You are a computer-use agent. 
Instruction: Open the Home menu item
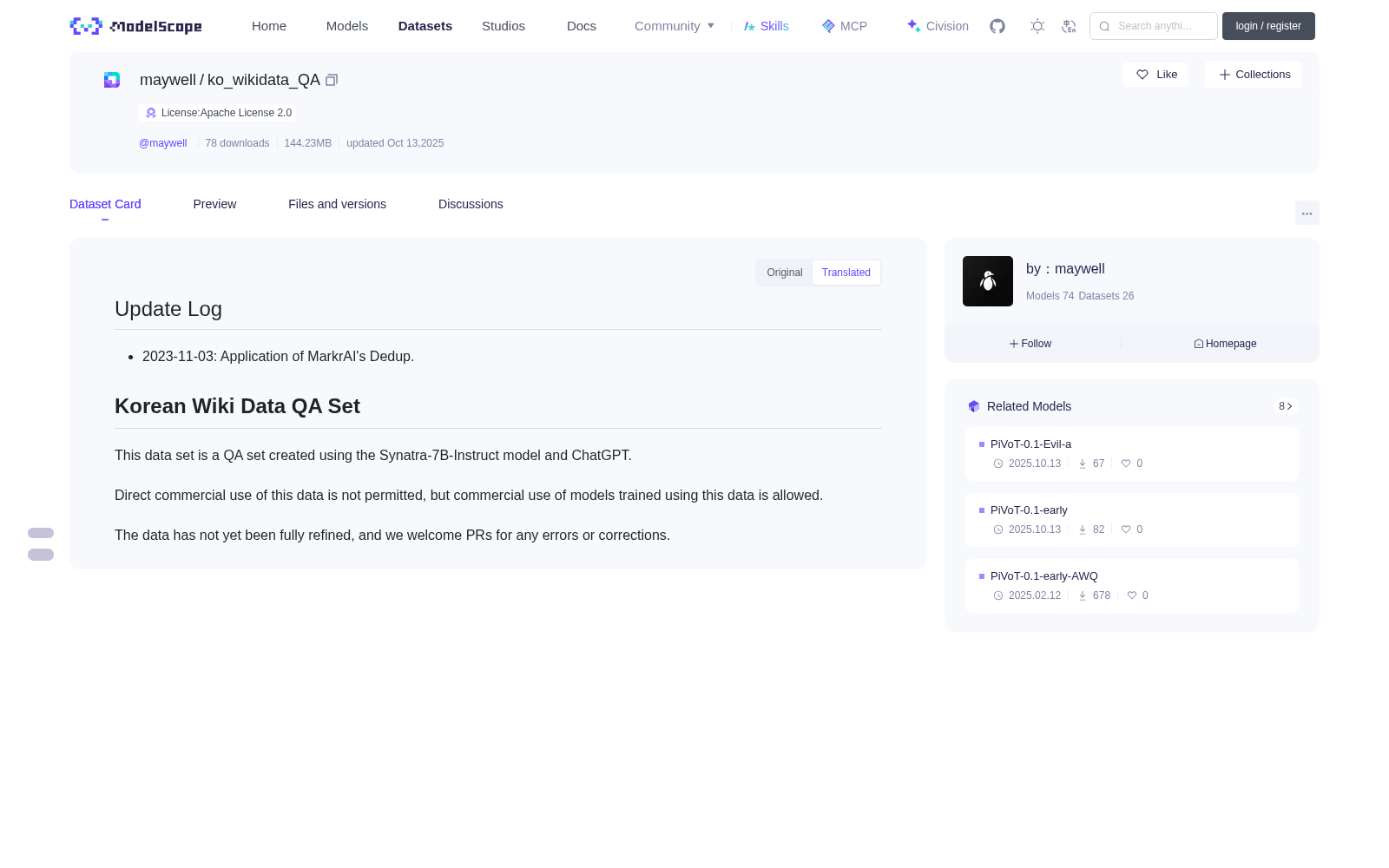click(x=269, y=26)
